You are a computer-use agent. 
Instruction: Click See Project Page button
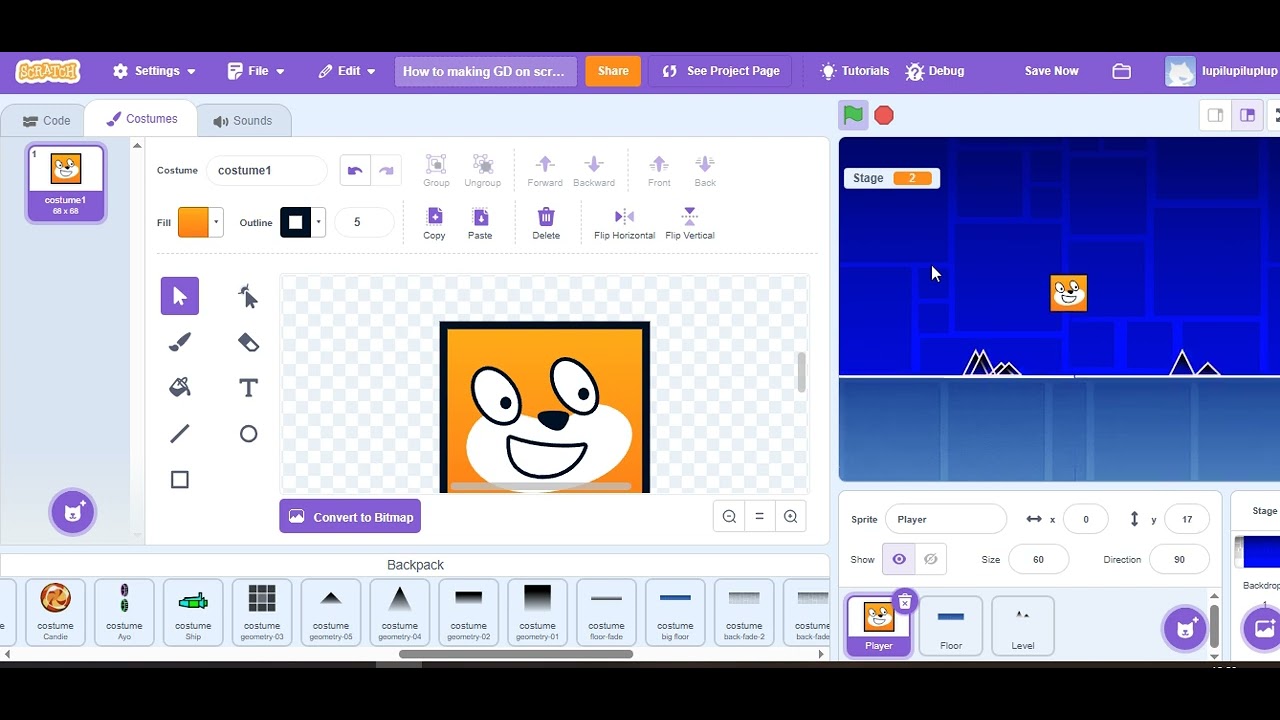pos(720,71)
